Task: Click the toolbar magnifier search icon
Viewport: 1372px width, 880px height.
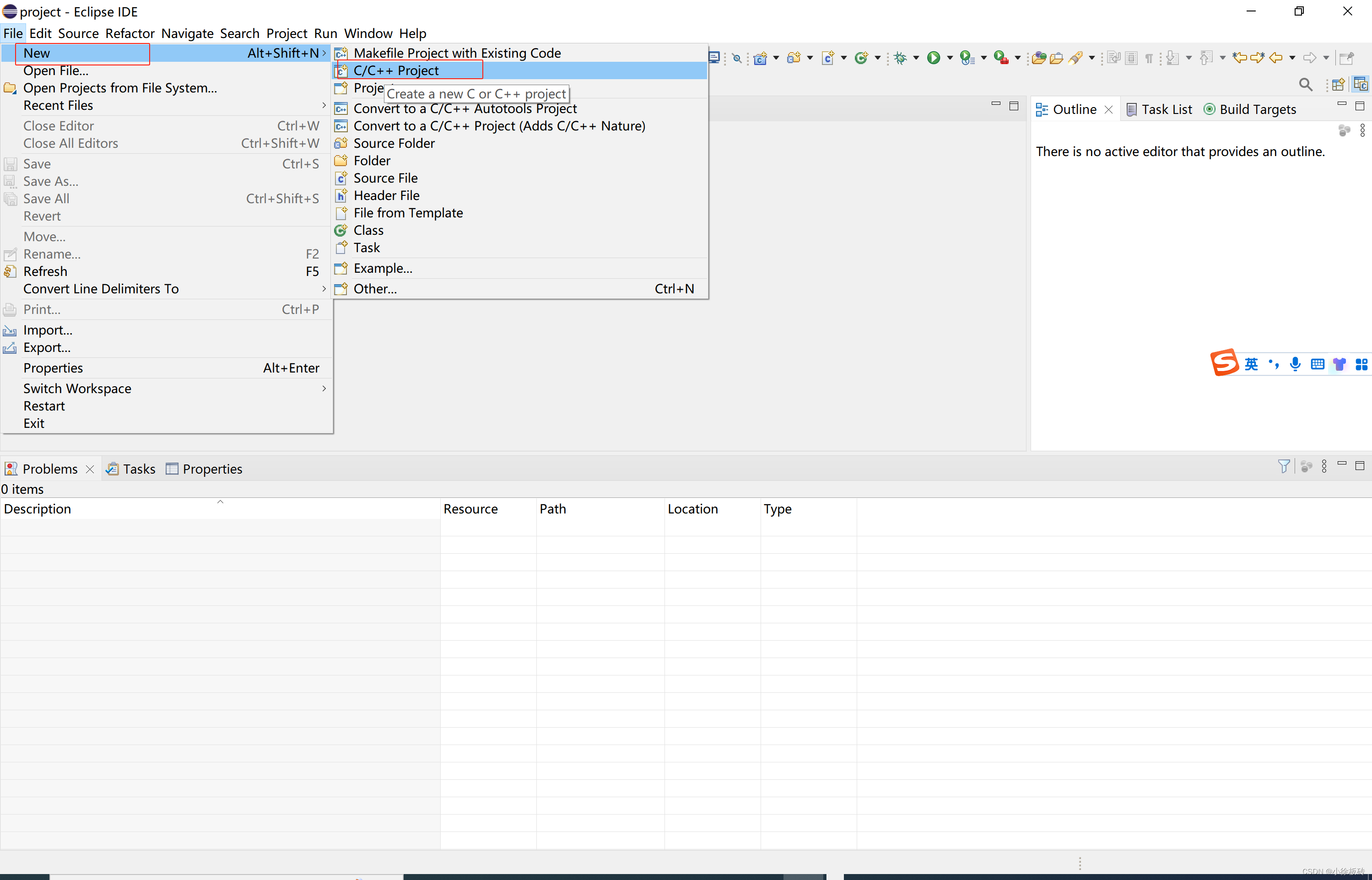Action: pyautogui.click(x=1305, y=85)
